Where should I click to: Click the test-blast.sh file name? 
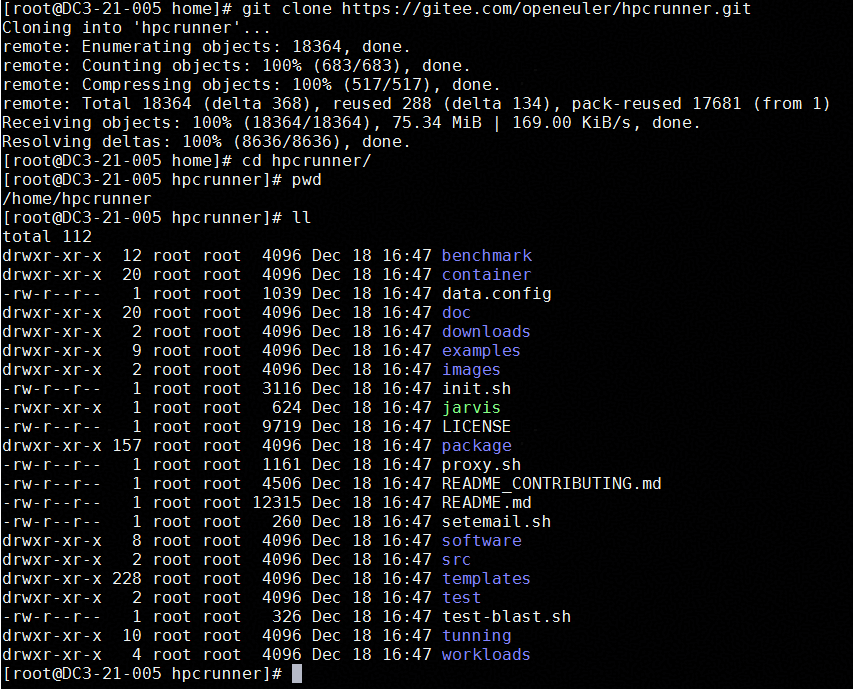pyautogui.click(x=506, y=617)
